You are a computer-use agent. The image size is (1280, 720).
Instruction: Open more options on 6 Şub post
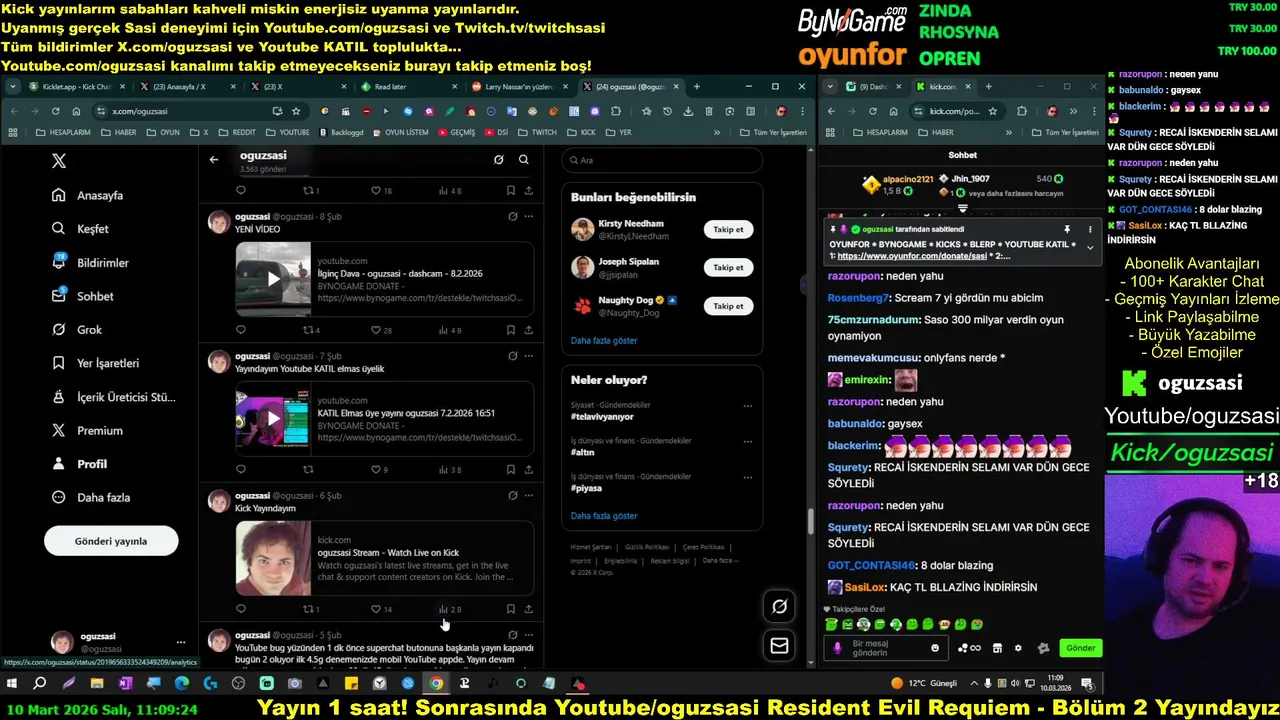coord(528,495)
